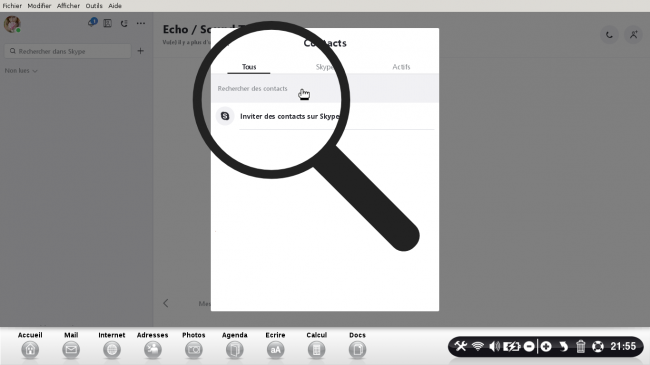This screenshot has width=650, height=365.
Task: Expand the Non lues filter dropdown
Action: click(x=21, y=71)
